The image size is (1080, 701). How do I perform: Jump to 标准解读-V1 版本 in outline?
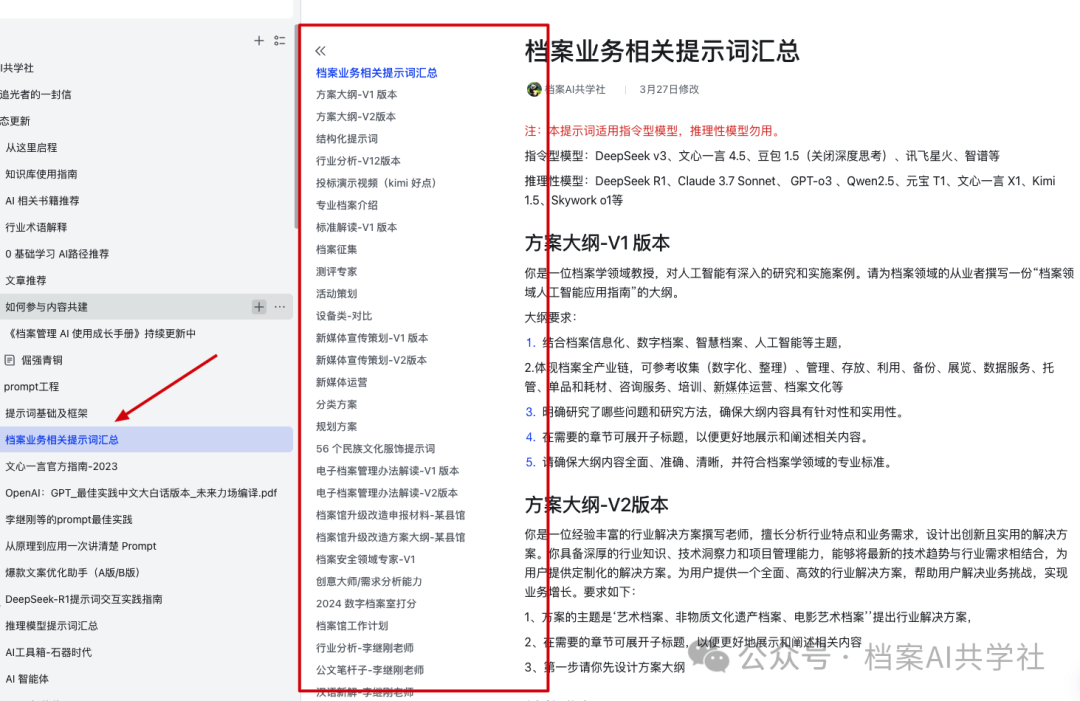(x=357, y=227)
